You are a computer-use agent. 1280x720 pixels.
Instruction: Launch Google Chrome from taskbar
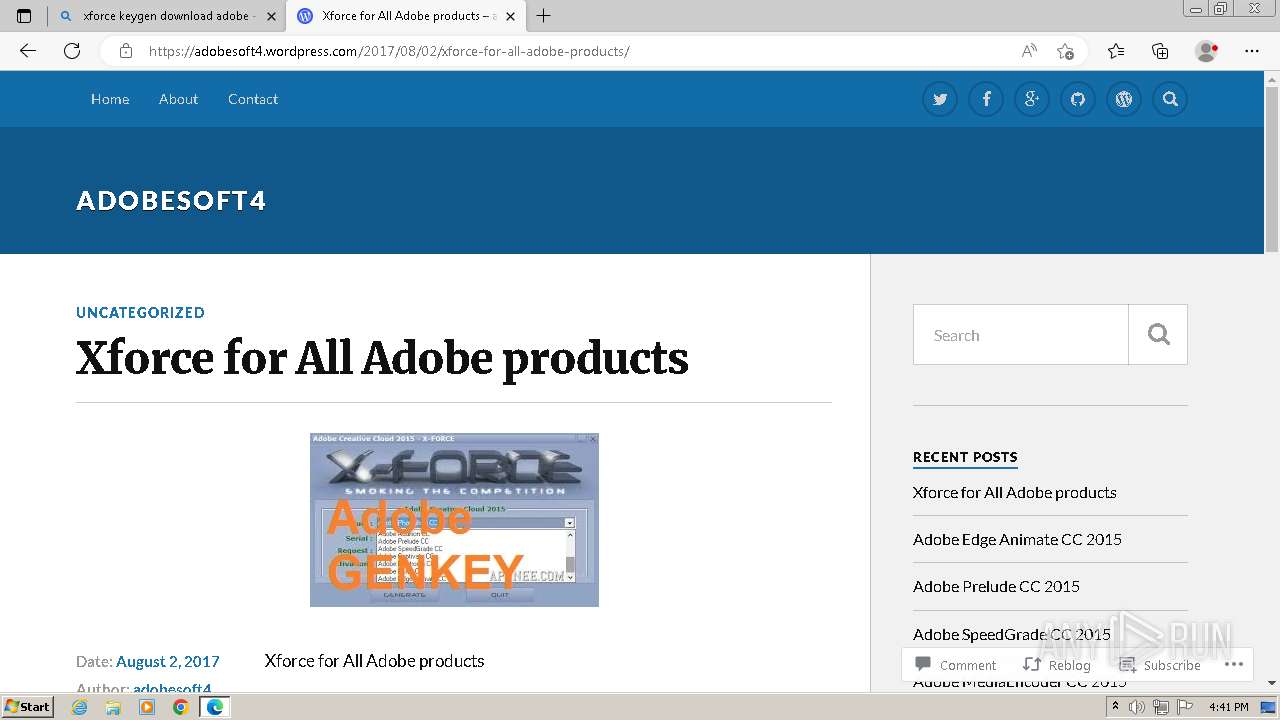[181, 707]
